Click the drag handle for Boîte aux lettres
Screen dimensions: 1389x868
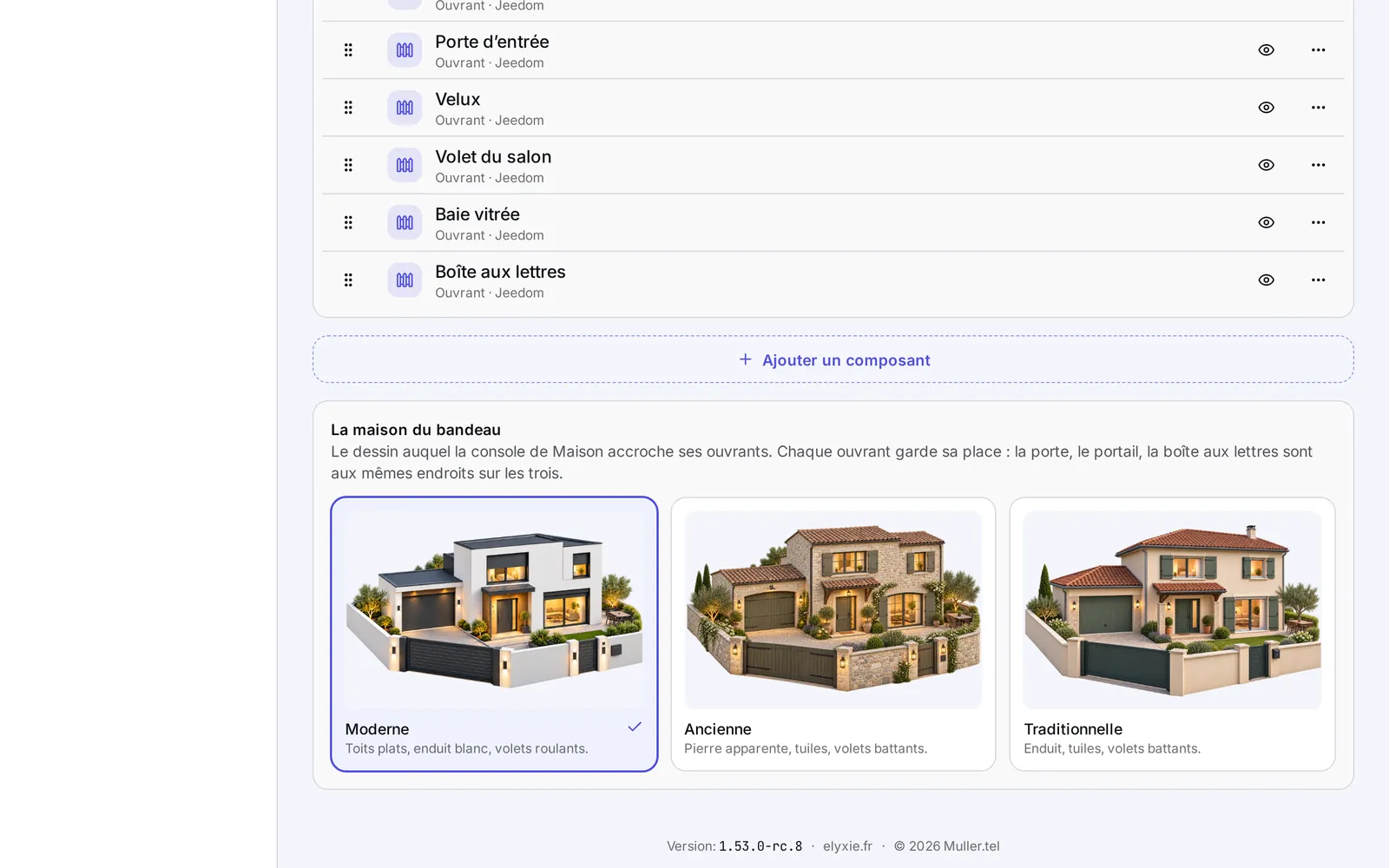point(348,279)
